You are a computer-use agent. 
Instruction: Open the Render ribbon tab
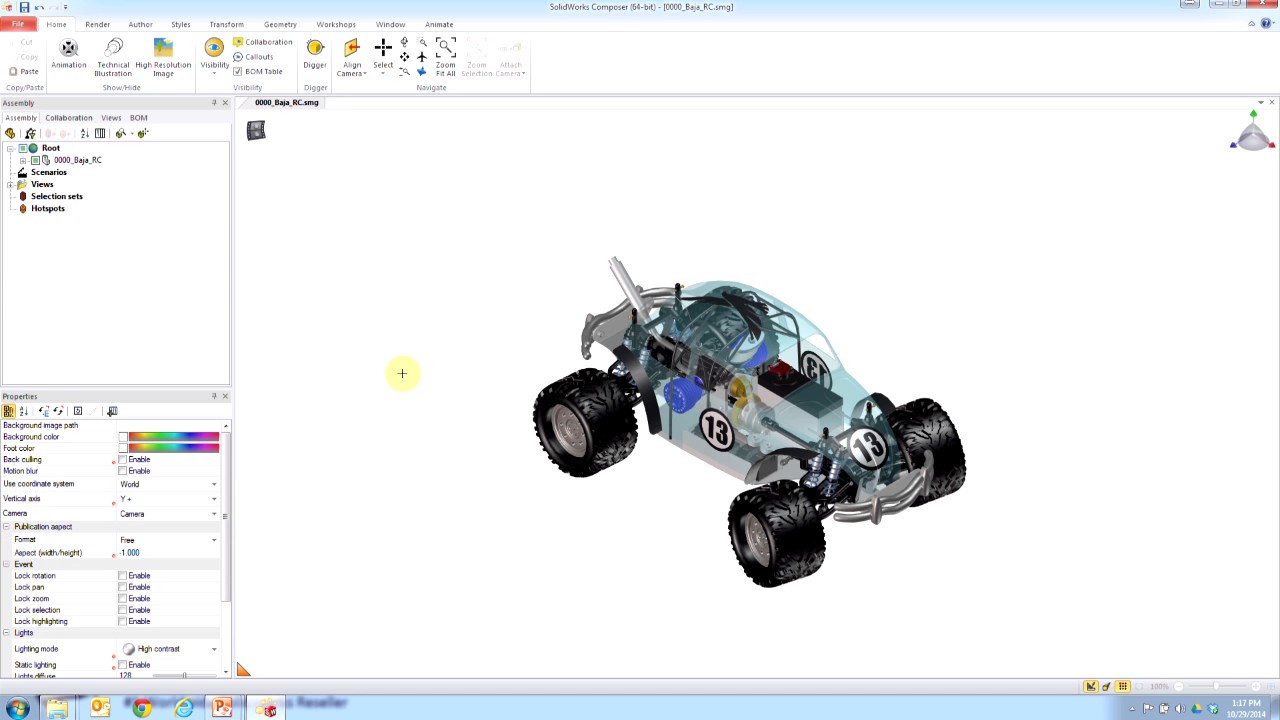point(98,24)
